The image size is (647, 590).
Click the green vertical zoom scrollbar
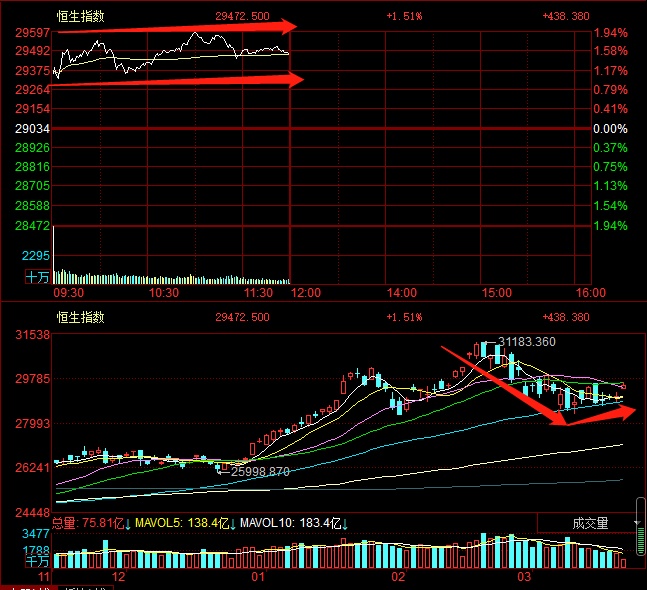click(641, 526)
